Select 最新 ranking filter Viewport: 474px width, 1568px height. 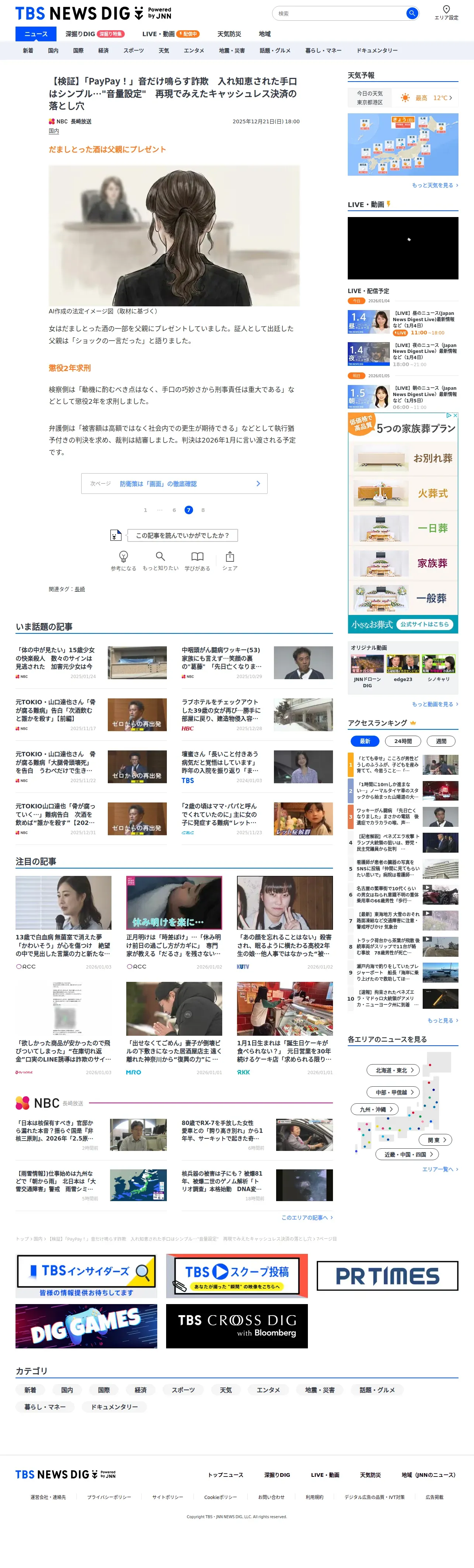point(365,741)
